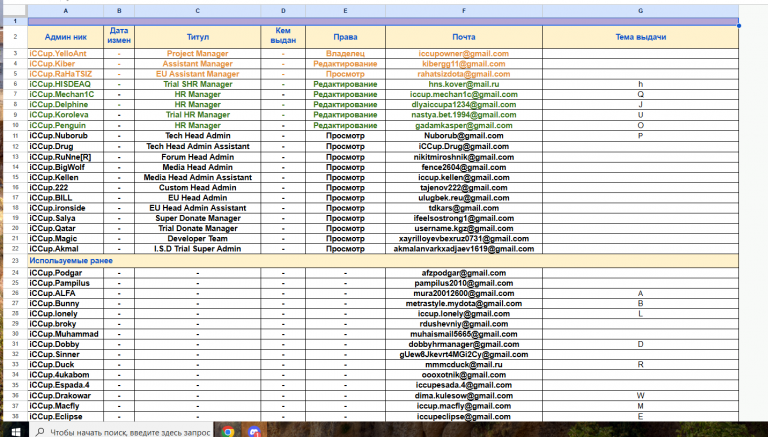Viewport: 768px width, 437px height.
Task: Select column C header
Action: [x=197, y=11]
